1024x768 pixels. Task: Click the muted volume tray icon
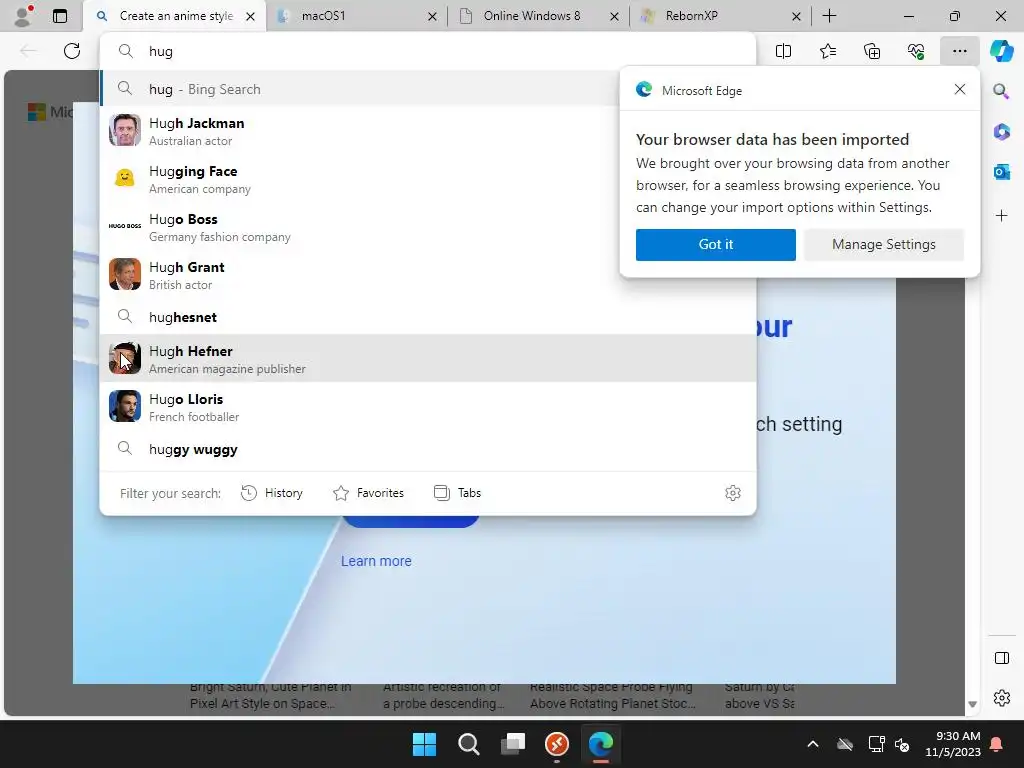pyautogui.click(x=902, y=744)
